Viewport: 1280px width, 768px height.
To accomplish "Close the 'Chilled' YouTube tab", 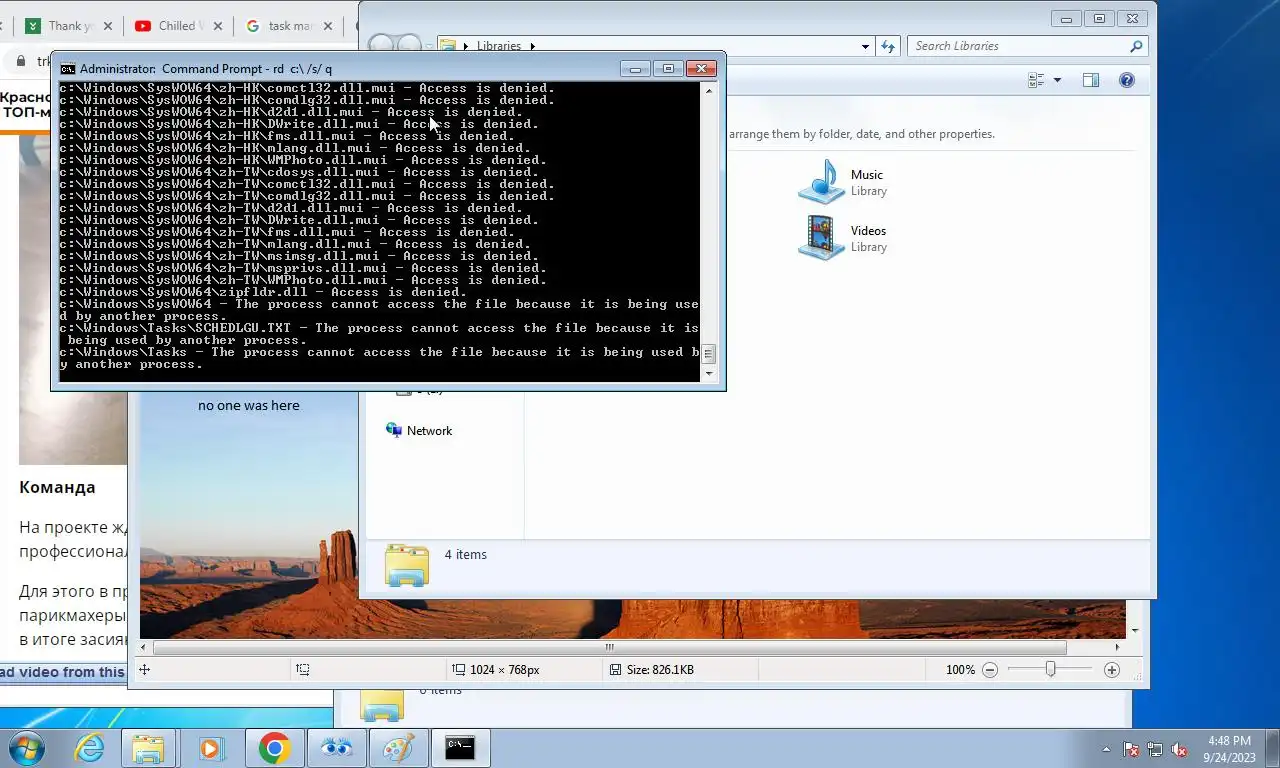I will [x=218, y=26].
